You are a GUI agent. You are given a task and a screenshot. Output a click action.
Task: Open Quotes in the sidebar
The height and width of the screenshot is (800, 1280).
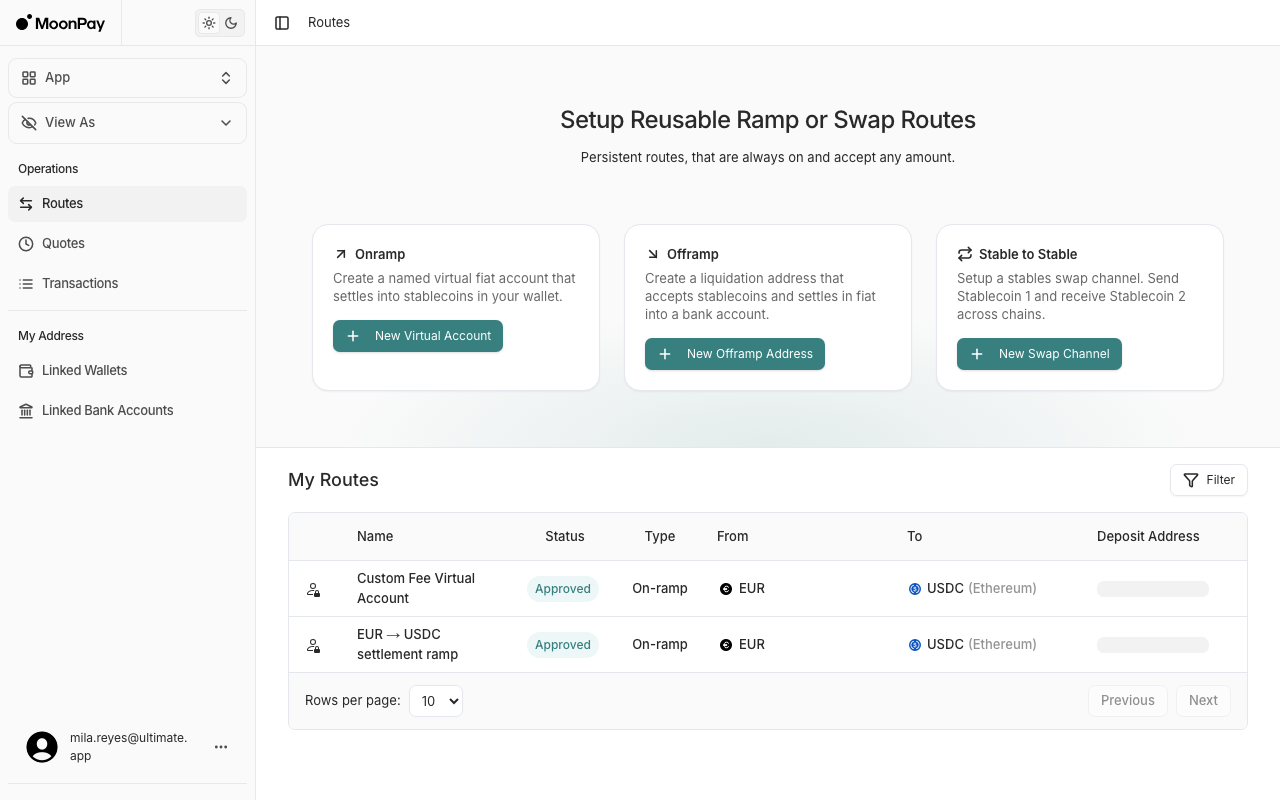pos(127,244)
